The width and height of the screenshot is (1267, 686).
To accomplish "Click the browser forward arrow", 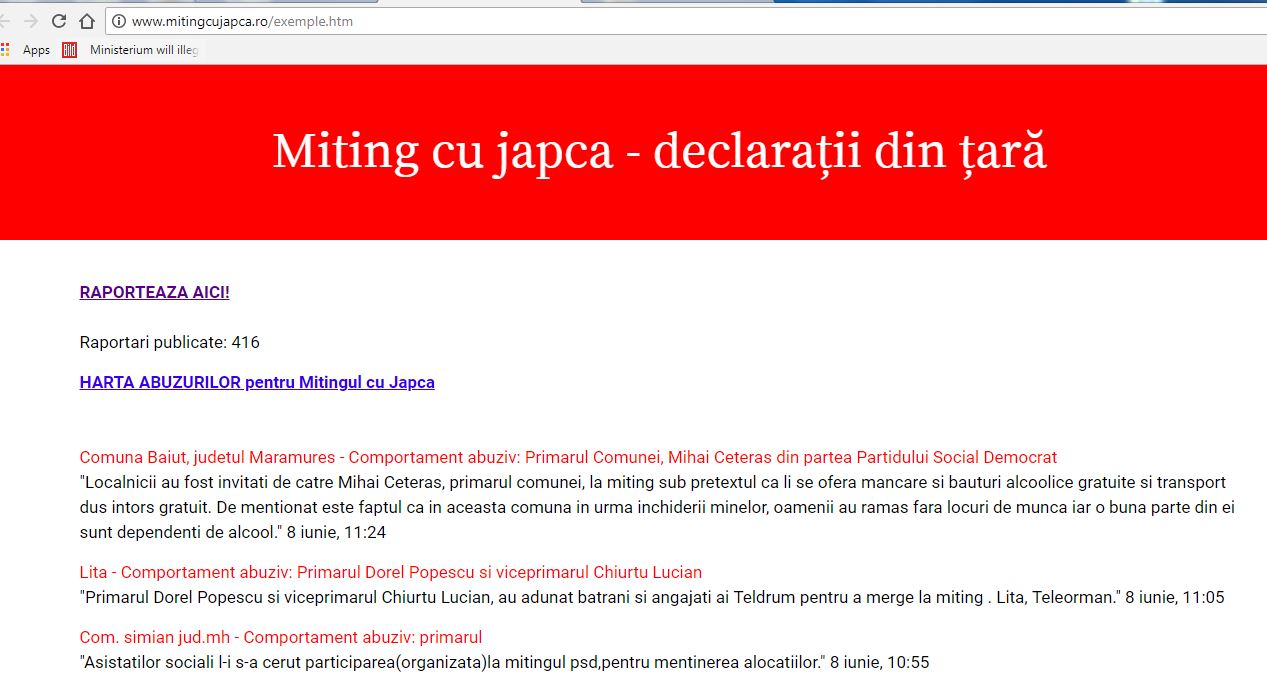I will pyautogui.click(x=31, y=21).
